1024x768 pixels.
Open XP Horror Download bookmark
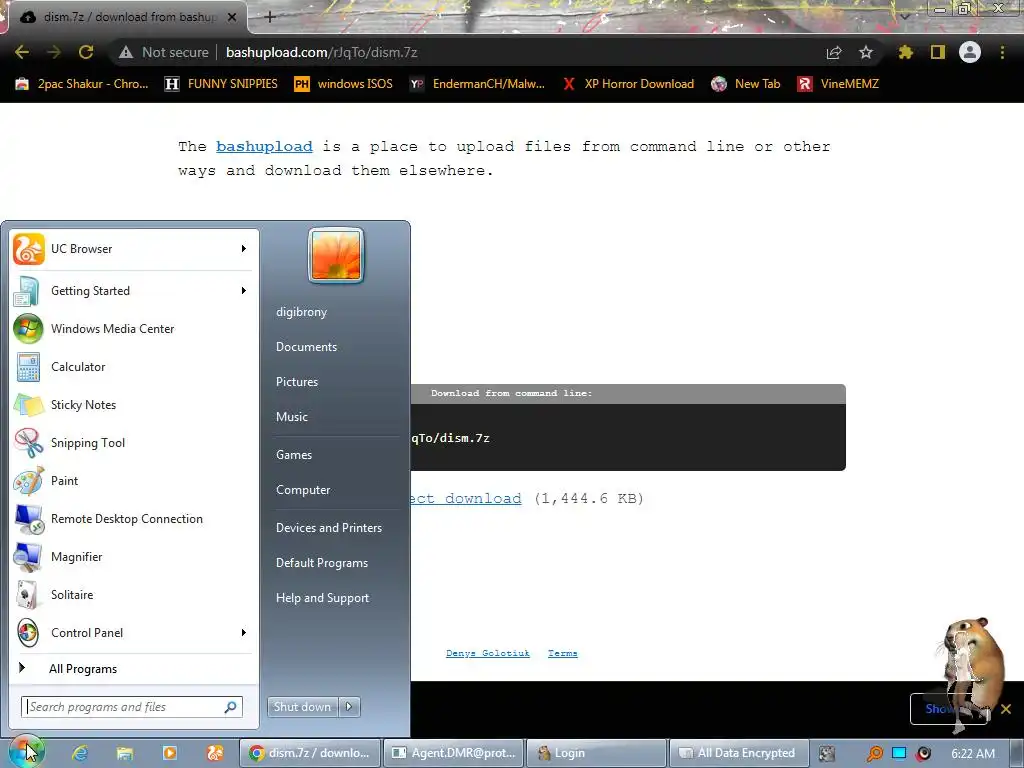628,84
